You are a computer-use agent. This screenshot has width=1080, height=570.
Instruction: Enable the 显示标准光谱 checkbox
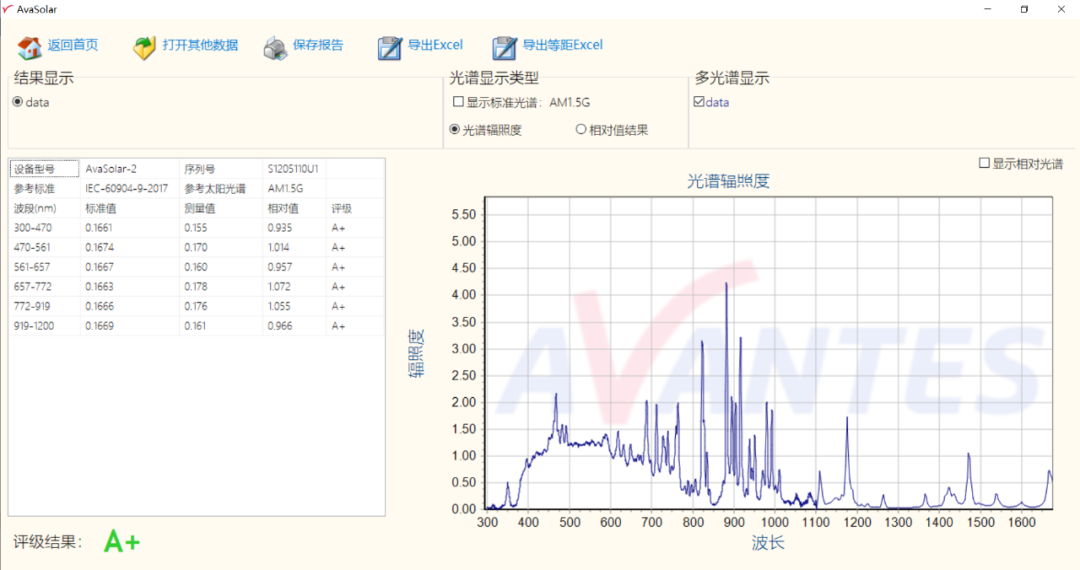click(458, 102)
